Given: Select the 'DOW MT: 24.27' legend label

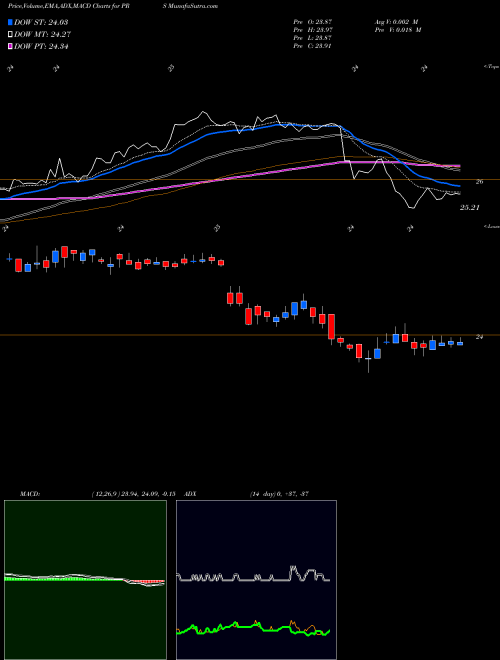Looking at the screenshot, I should [x=41, y=35].
